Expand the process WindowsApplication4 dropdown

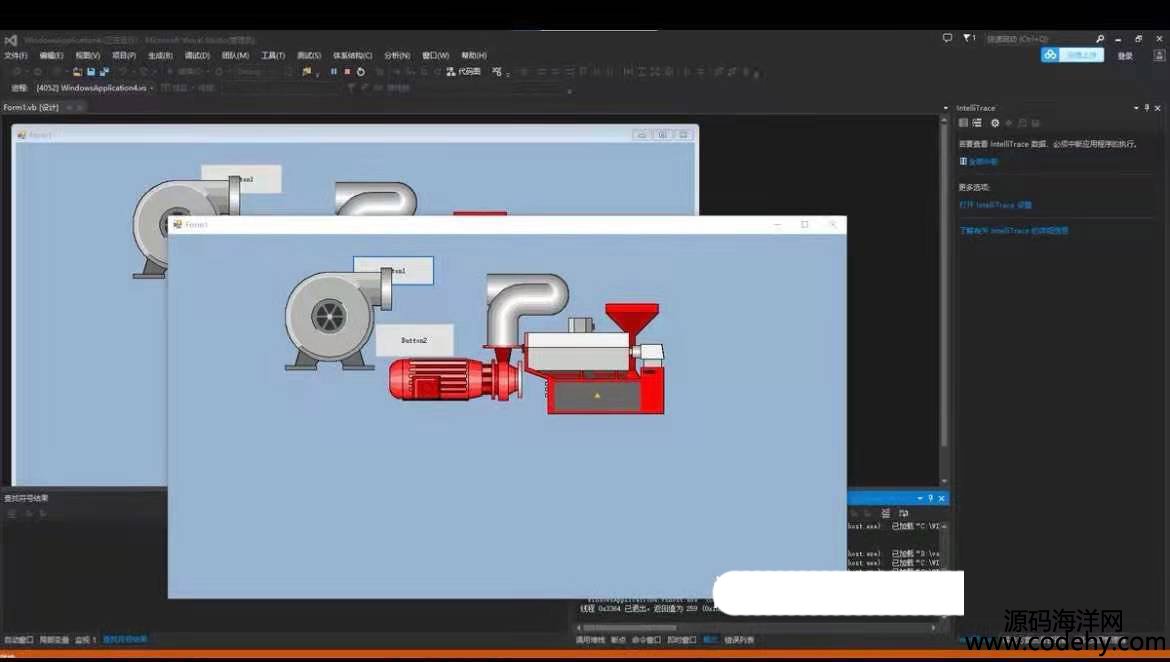[x=152, y=88]
